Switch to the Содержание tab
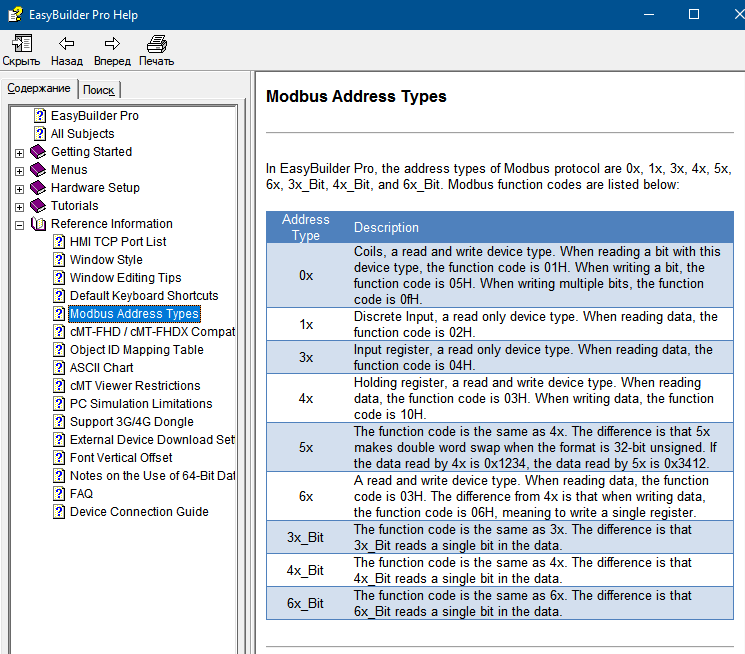Viewport: 745px width, 654px height. click(39, 88)
